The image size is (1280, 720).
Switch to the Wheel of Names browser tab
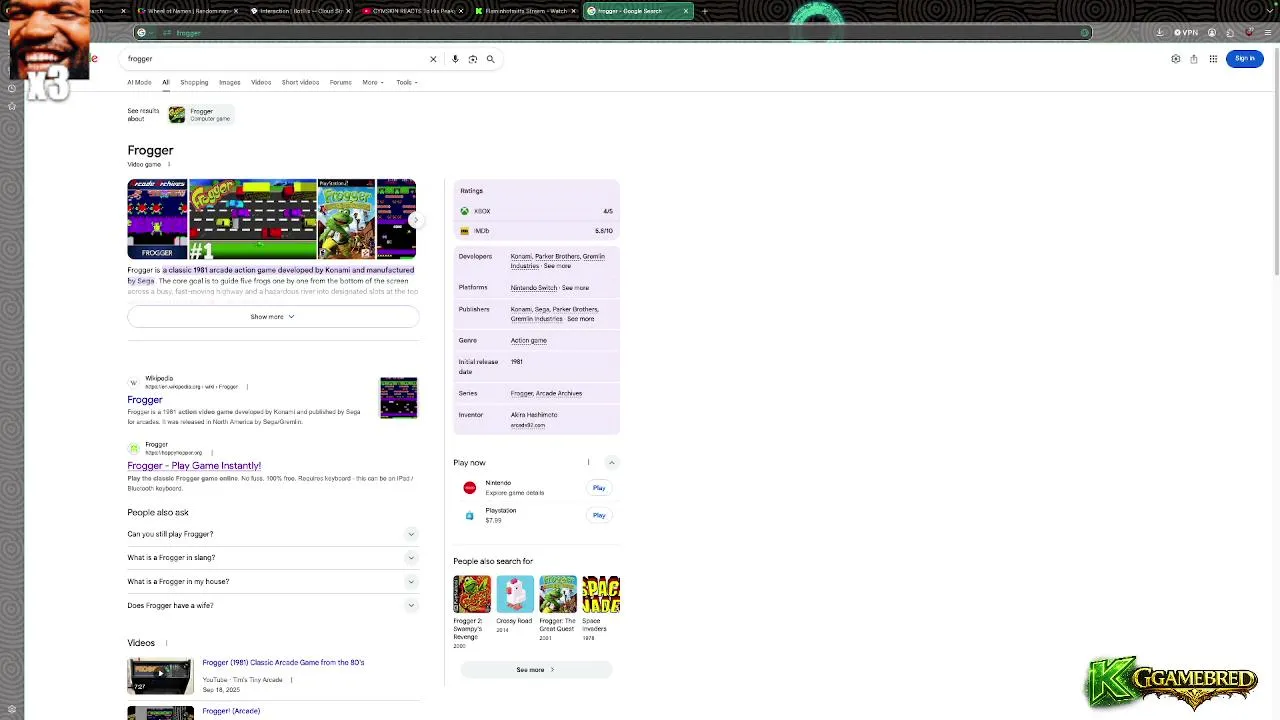pos(187,11)
